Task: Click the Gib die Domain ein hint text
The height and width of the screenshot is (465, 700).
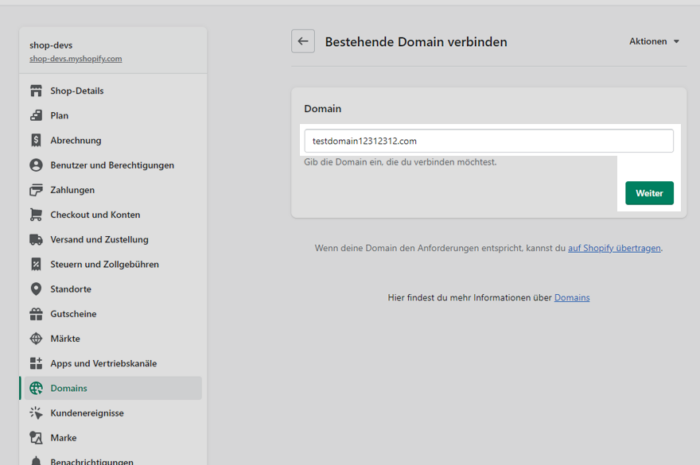Action: pyautogui.click(x=400, y=162)
